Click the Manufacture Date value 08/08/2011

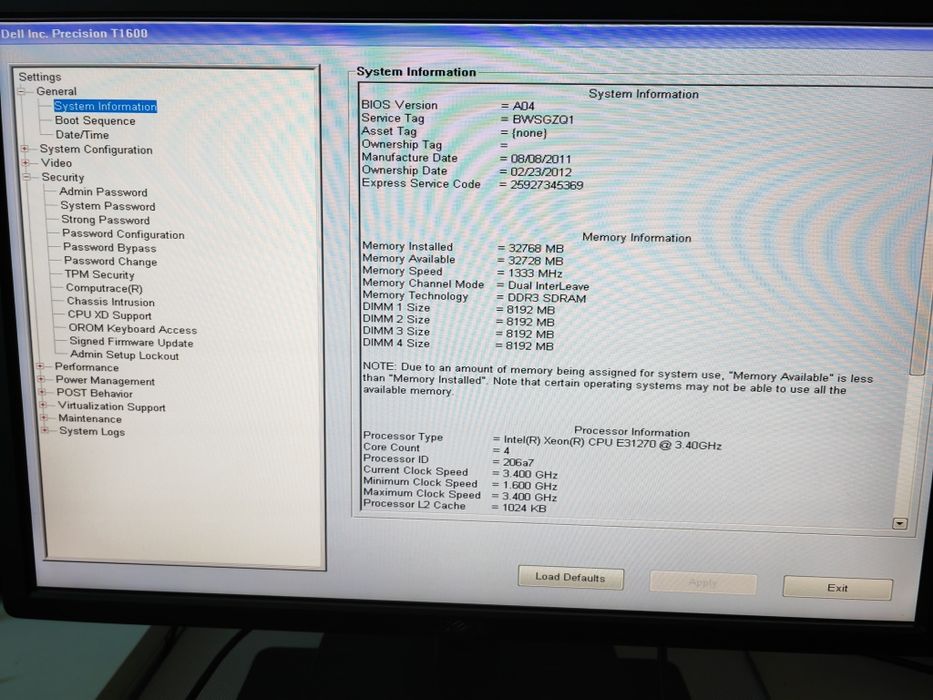click(541, 159)
